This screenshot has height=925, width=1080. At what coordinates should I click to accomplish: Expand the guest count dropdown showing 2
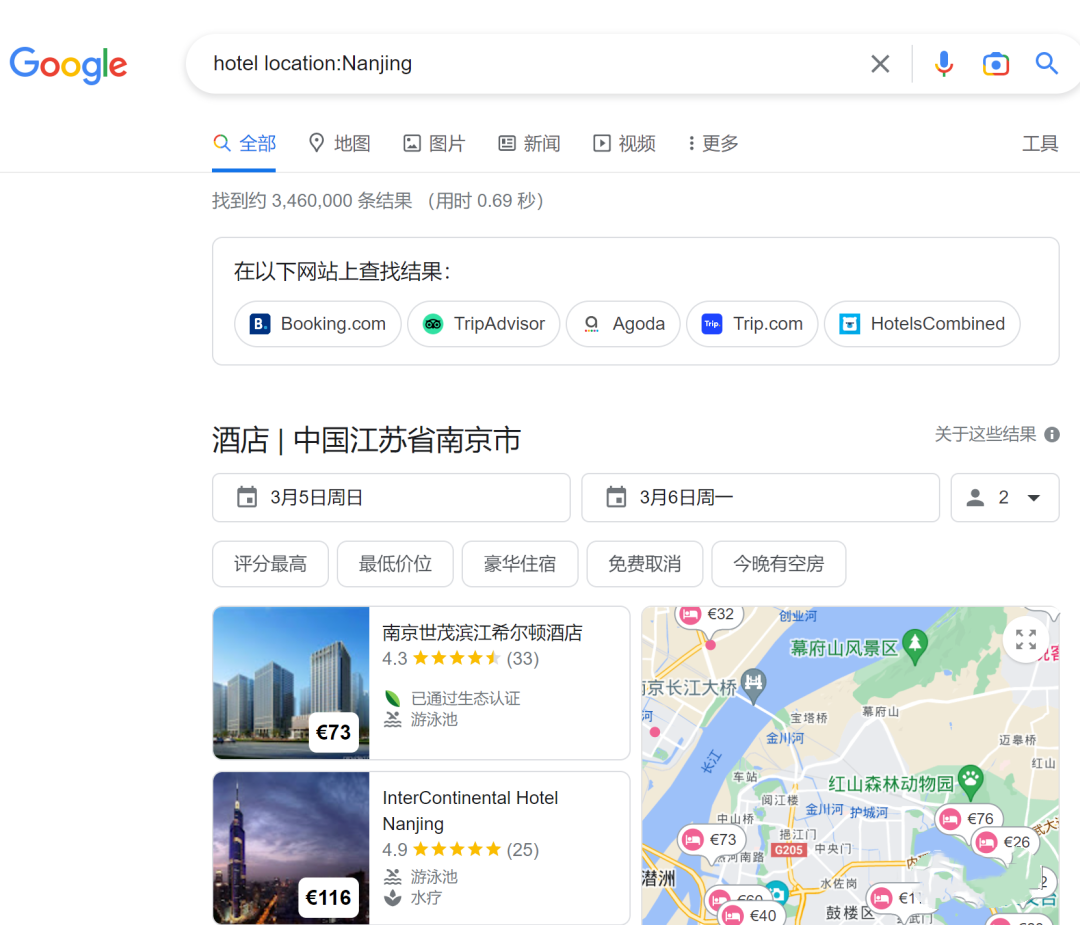coord(1005,497)
